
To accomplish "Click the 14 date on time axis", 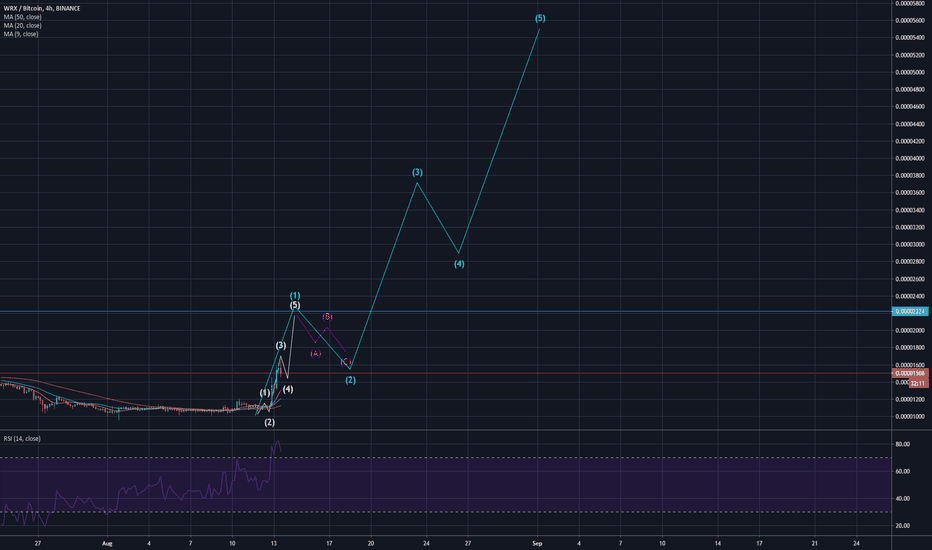I will [717, 543].
